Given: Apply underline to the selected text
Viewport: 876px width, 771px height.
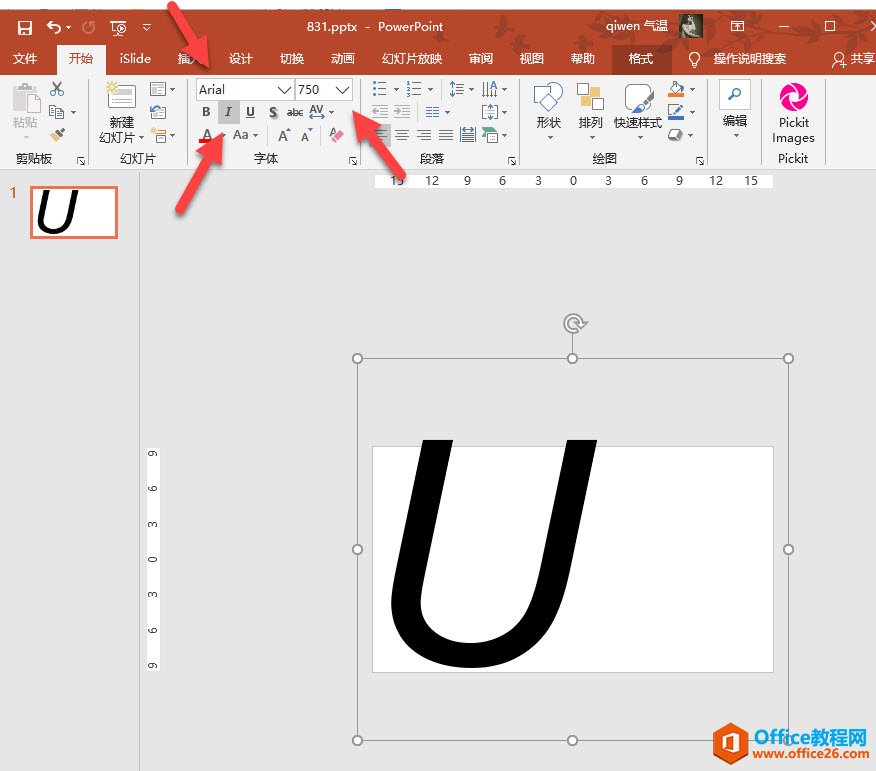Looking at the screenshot, I should click(x=249, y=112).
